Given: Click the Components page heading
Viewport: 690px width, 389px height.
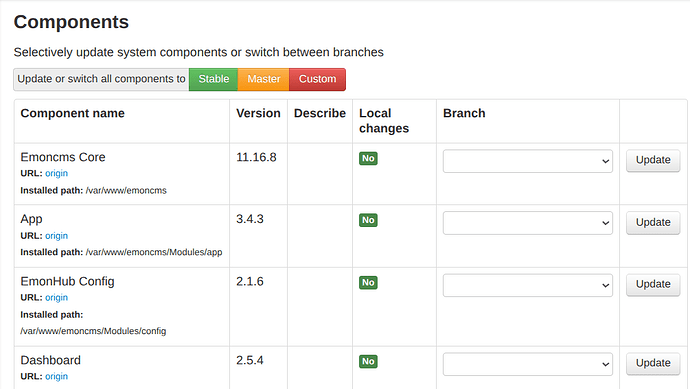Looking at the screenshot, I should pos(71,22).
